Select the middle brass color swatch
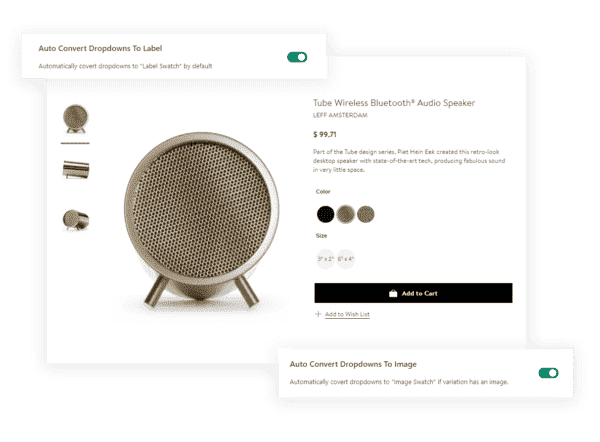600x442 pixels. tap(346, 214)
